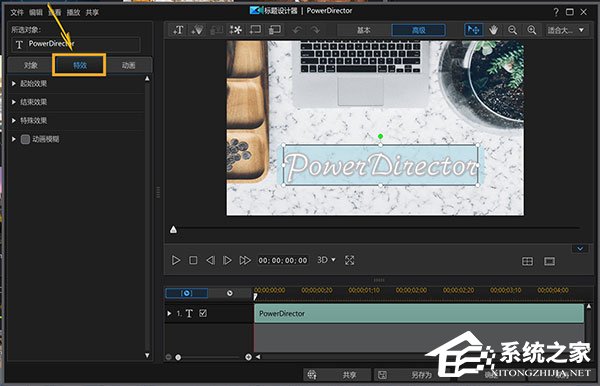The width and height of the screenshot is (600, 386).
Task: Switch to the 特效 tab
Action: tap(79, 65)
